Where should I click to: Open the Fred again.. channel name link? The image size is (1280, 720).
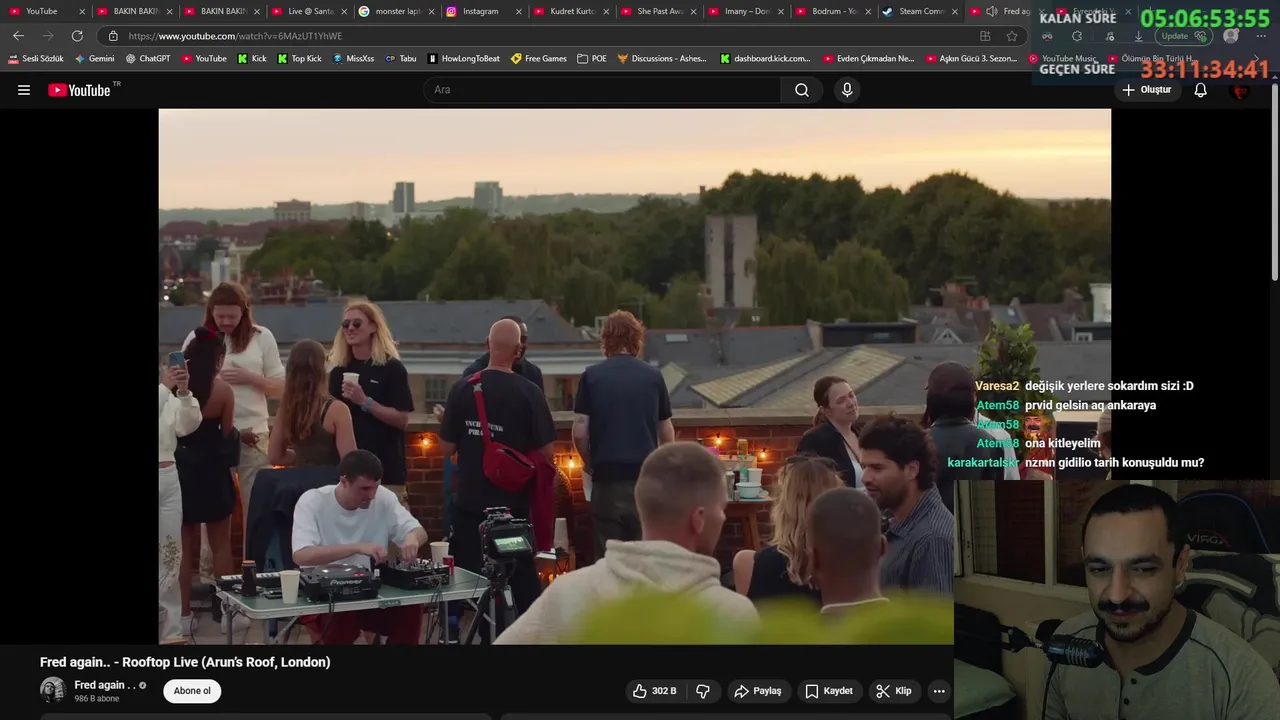(105, 685)
